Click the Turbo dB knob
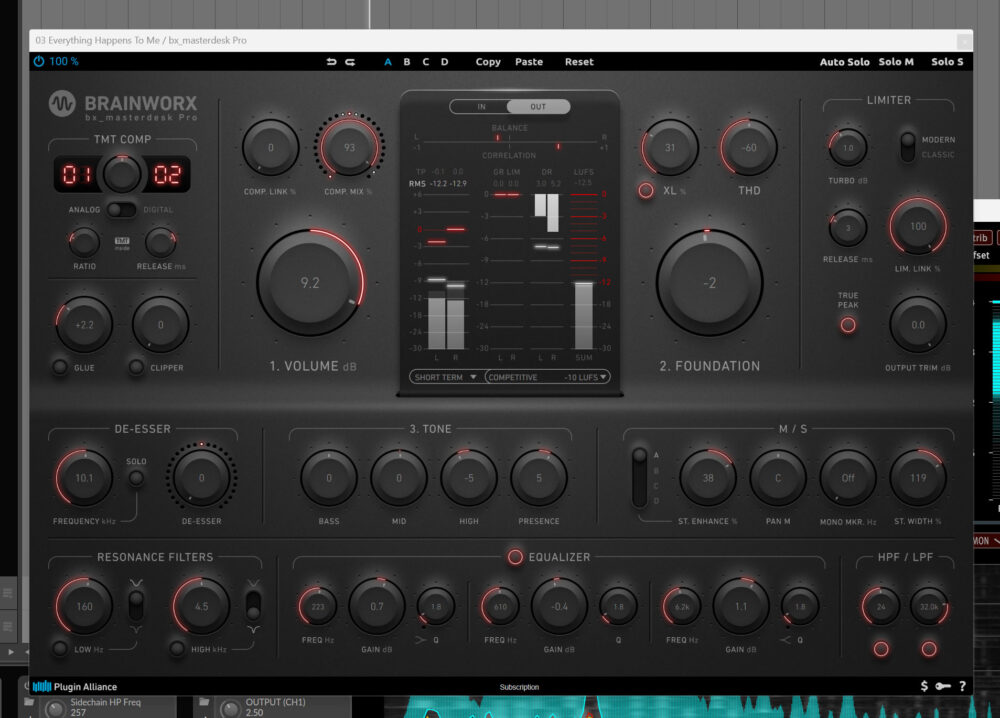 [848, 147]
